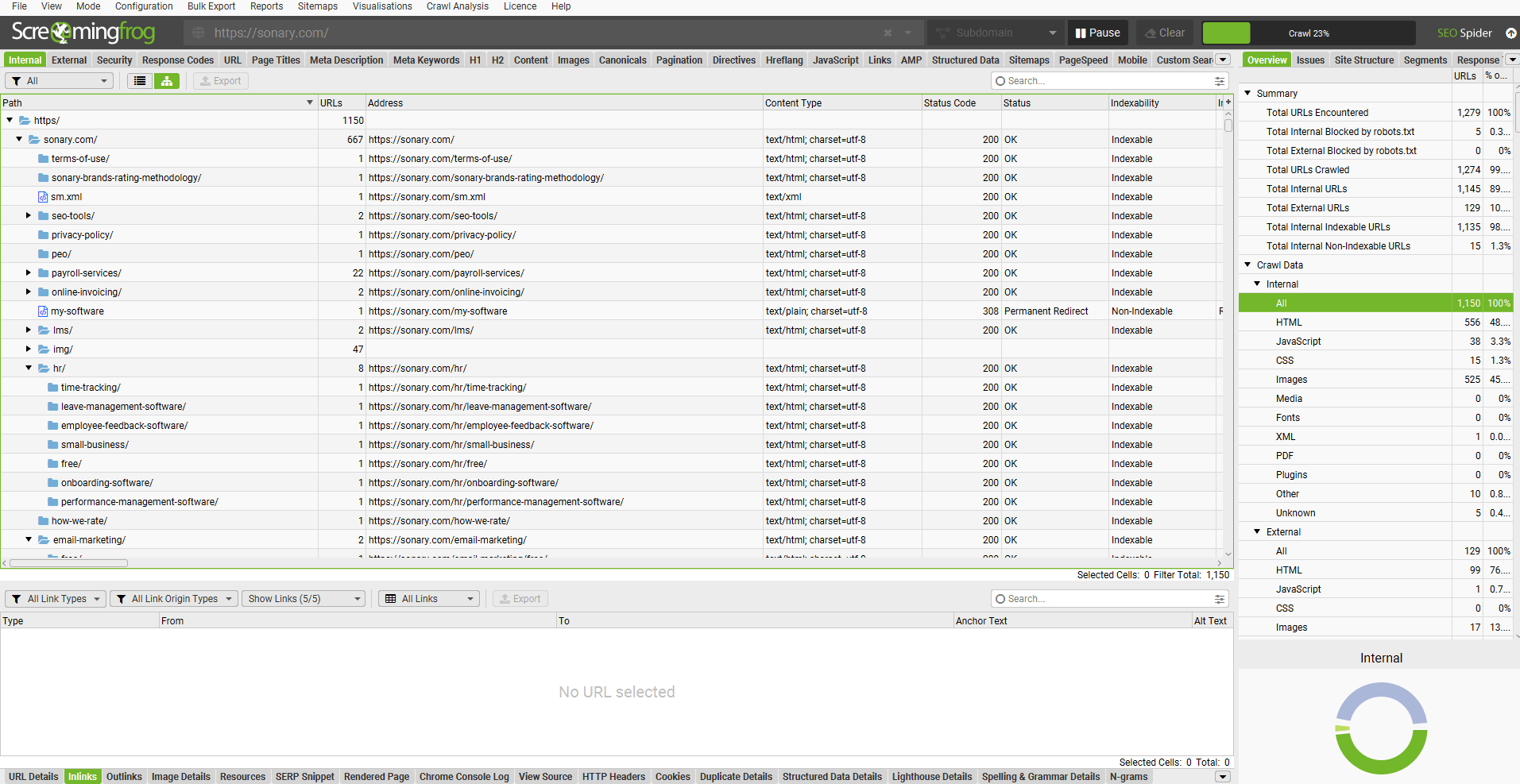The width and height of the screenshot is (1520, 784).
Task: Open the All Link Types filter
Action: click(x=56, y=599)
